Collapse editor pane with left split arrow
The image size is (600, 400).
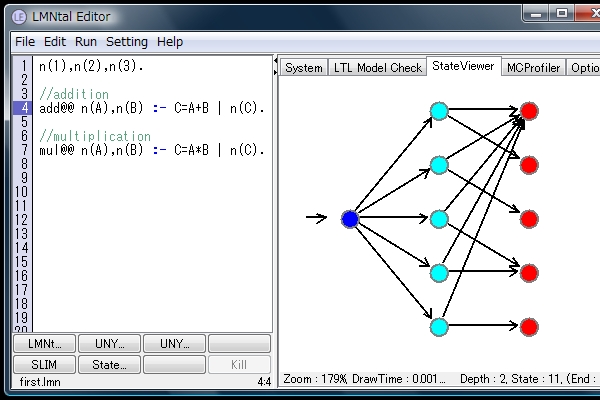tap(276, 61)
